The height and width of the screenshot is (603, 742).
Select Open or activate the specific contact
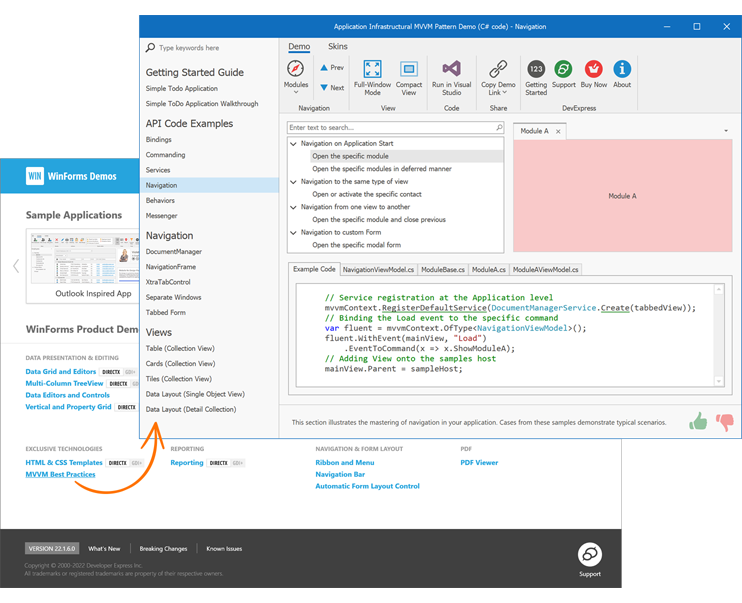[x=366, y=195]
